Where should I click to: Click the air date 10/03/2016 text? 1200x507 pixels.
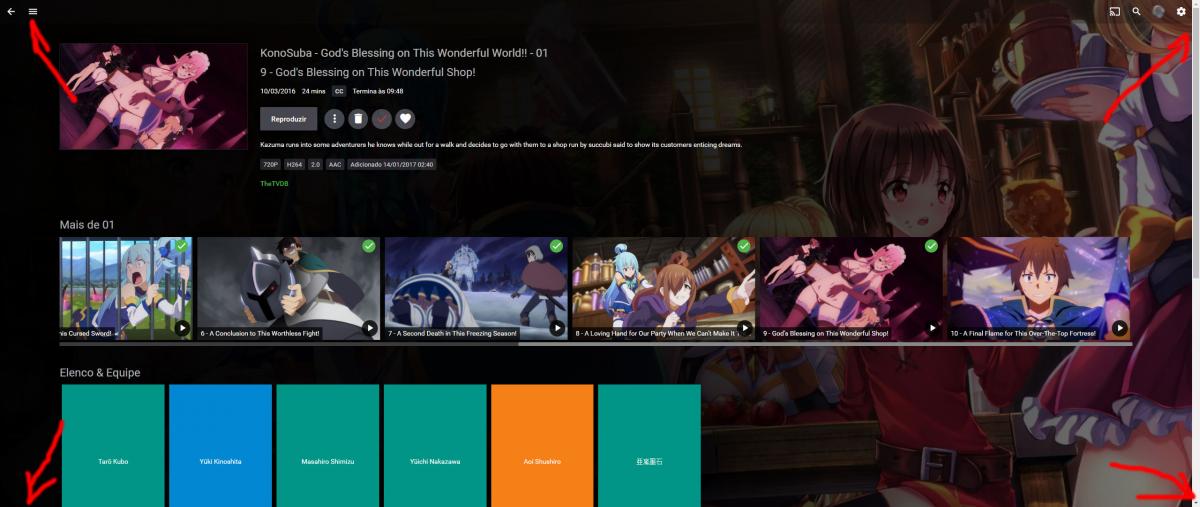278,91
